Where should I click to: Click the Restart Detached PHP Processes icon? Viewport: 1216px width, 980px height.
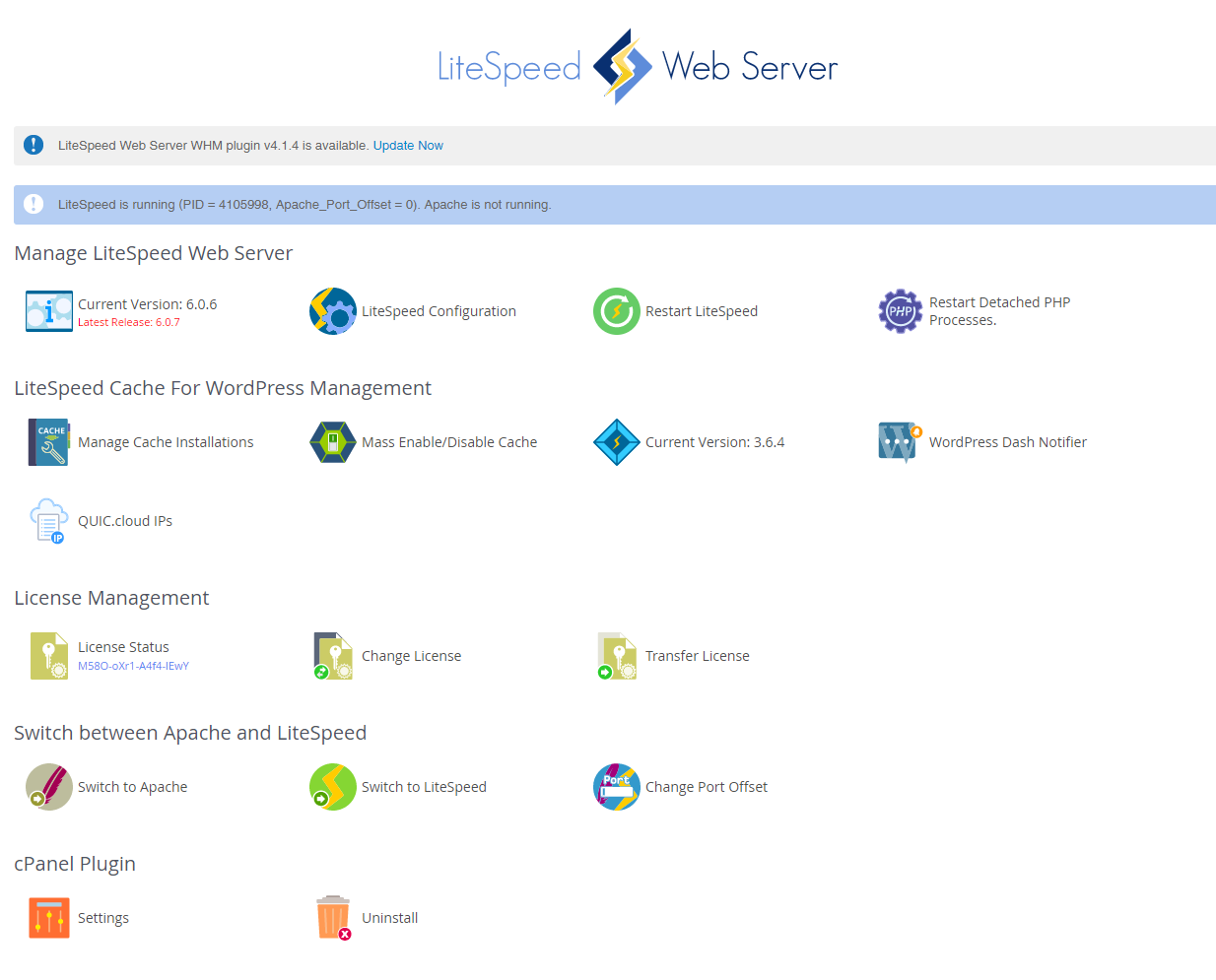(x=901, y=311)
